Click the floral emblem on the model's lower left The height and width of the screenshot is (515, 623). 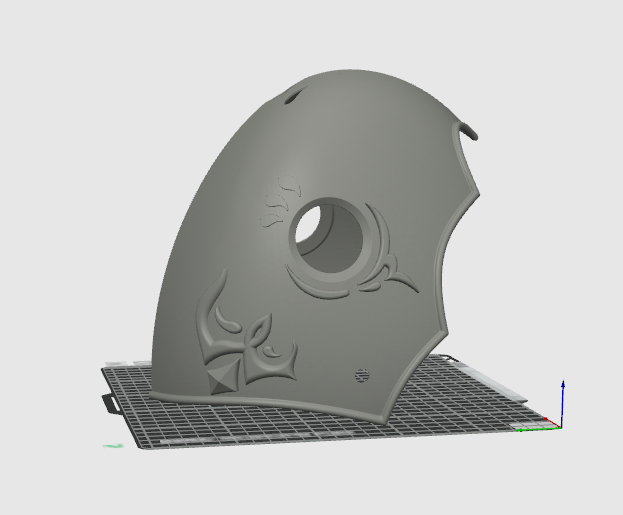[243, 340]
